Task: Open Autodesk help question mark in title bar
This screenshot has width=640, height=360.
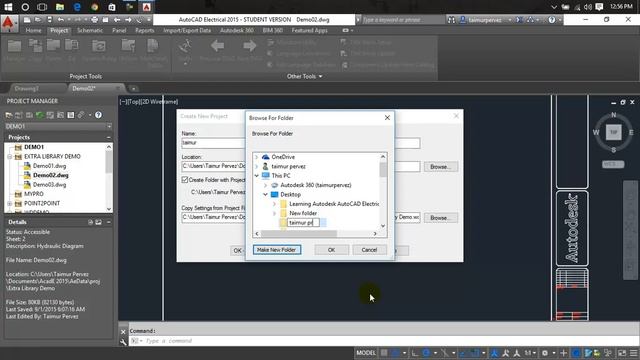Action: [x=551, y=20]
